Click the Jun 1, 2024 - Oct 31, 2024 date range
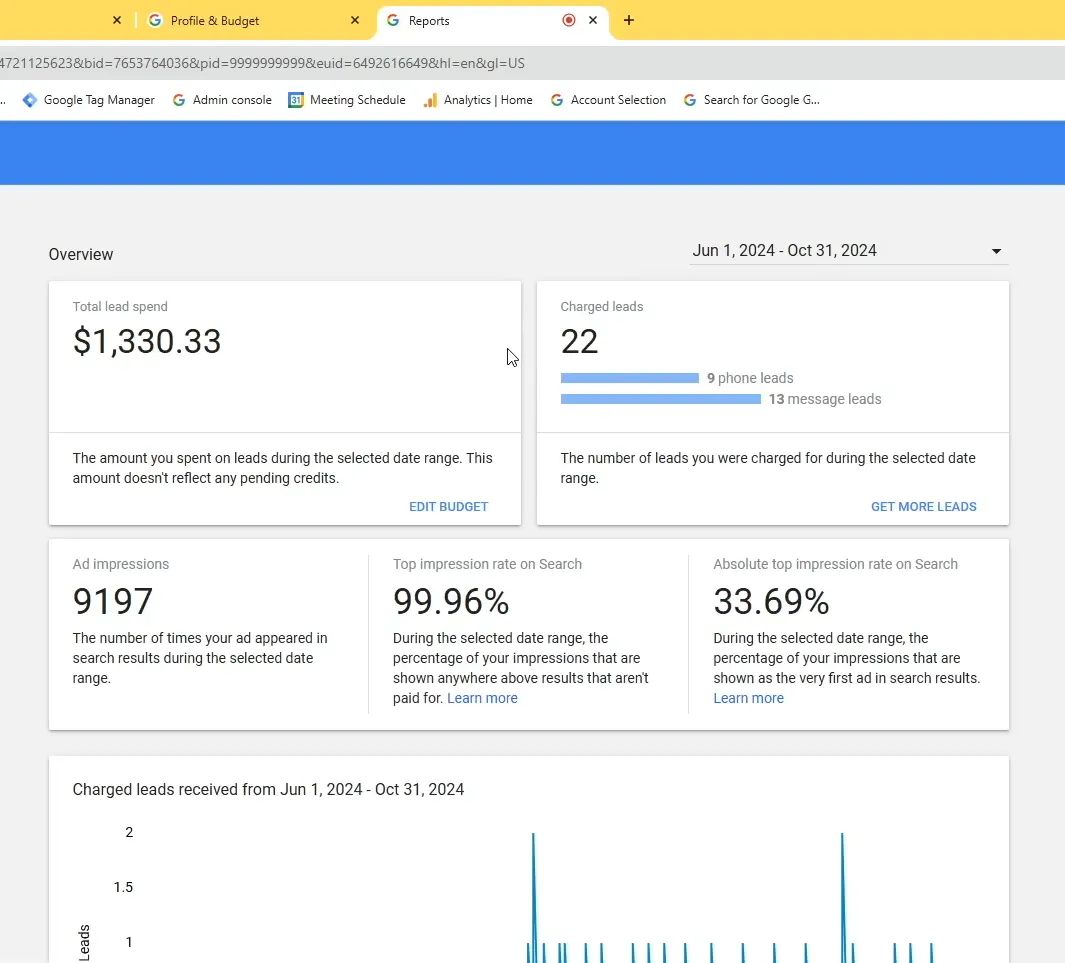Image resolution: width=1065 pixels, height=963 pixels. [784, 251]
